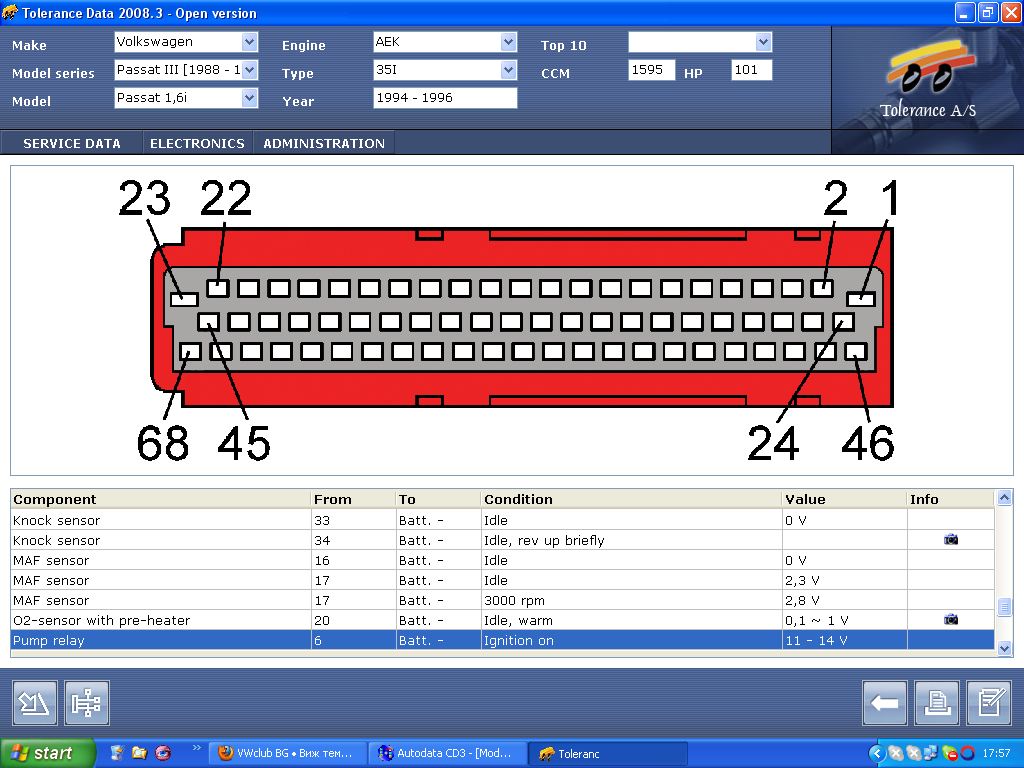This screenshot has height=768, width=1024.
Task: Expand the Engine dropdown showing AEK
Action: coord(508,42)
